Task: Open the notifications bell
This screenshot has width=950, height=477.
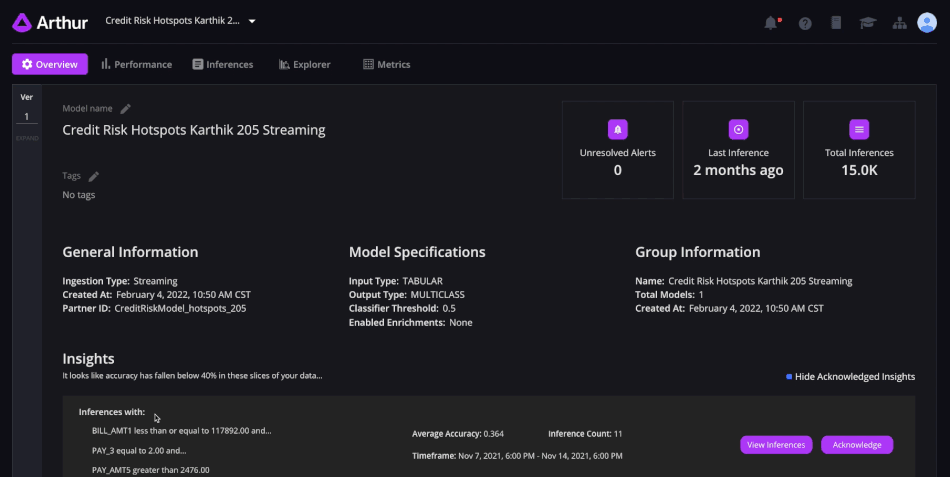Action: point(771,22)
